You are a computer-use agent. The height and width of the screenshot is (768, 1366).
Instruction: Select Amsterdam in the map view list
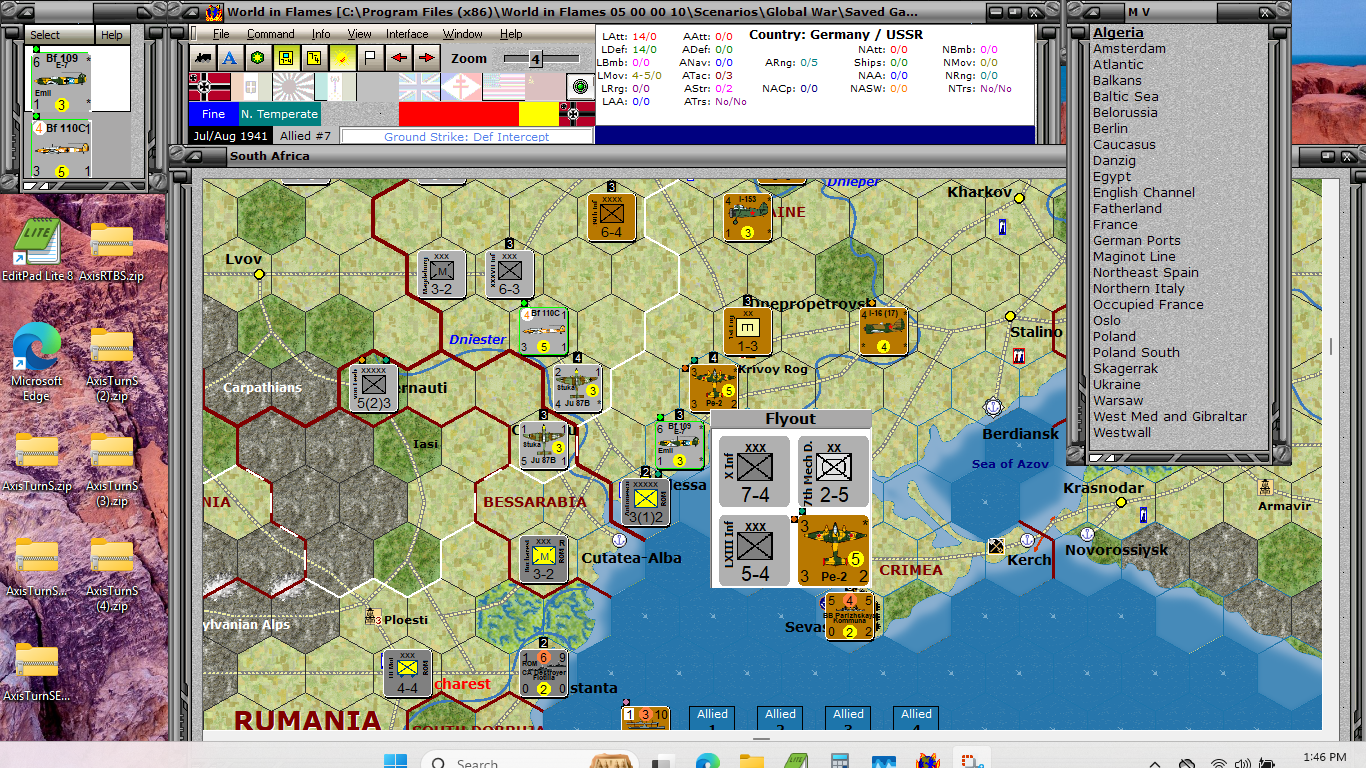(x=1129, y=48)
